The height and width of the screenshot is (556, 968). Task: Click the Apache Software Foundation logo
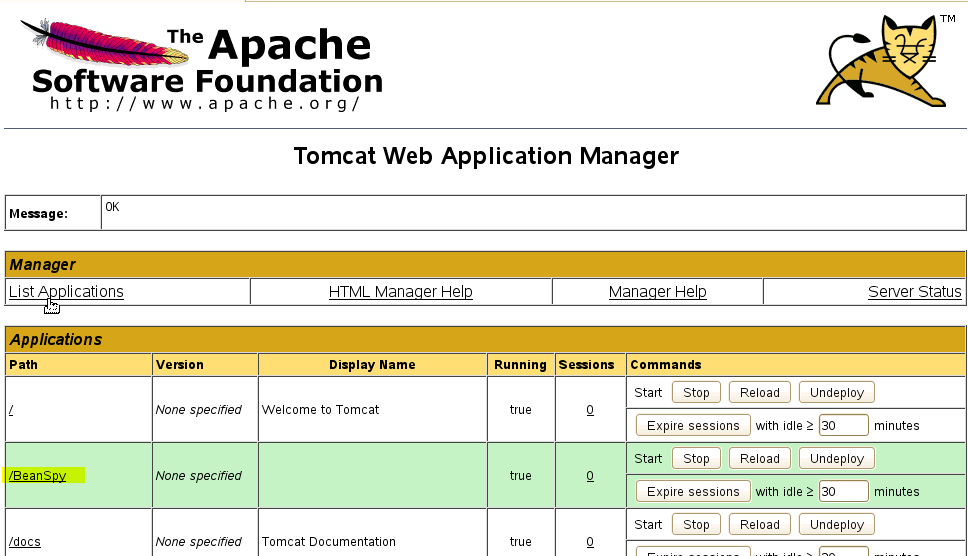(x=201, y=65)
